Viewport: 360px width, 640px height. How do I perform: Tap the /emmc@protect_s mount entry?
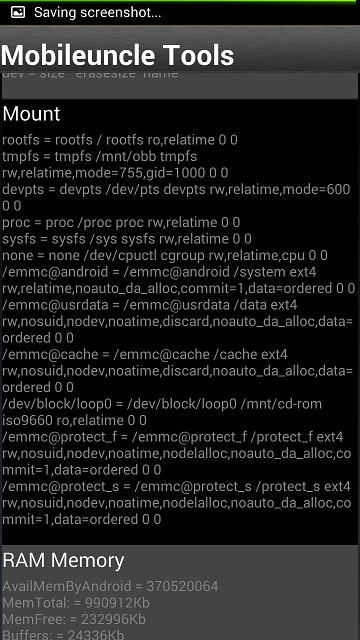pyautogui.click(x=177, y=502)
